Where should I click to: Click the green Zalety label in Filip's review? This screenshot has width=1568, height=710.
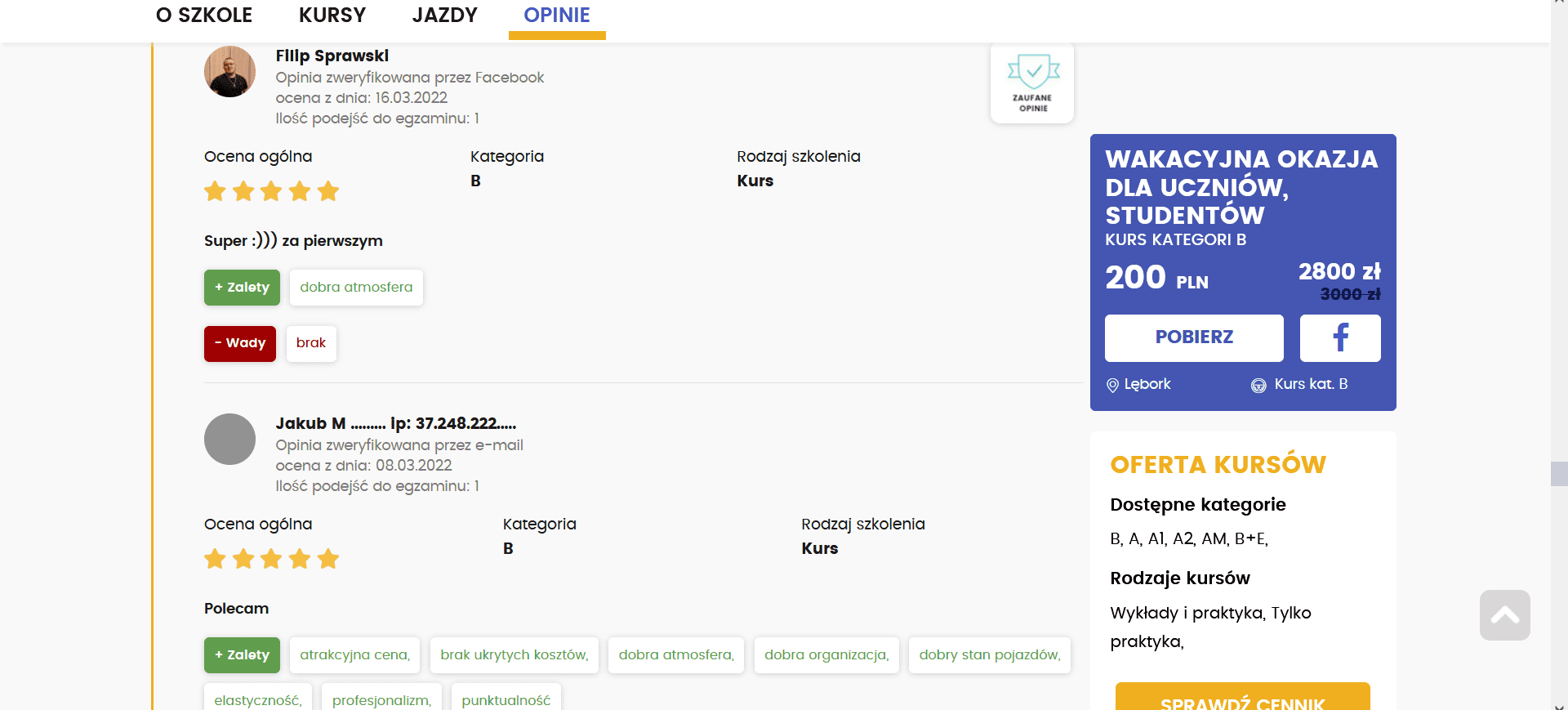point(242,288)
